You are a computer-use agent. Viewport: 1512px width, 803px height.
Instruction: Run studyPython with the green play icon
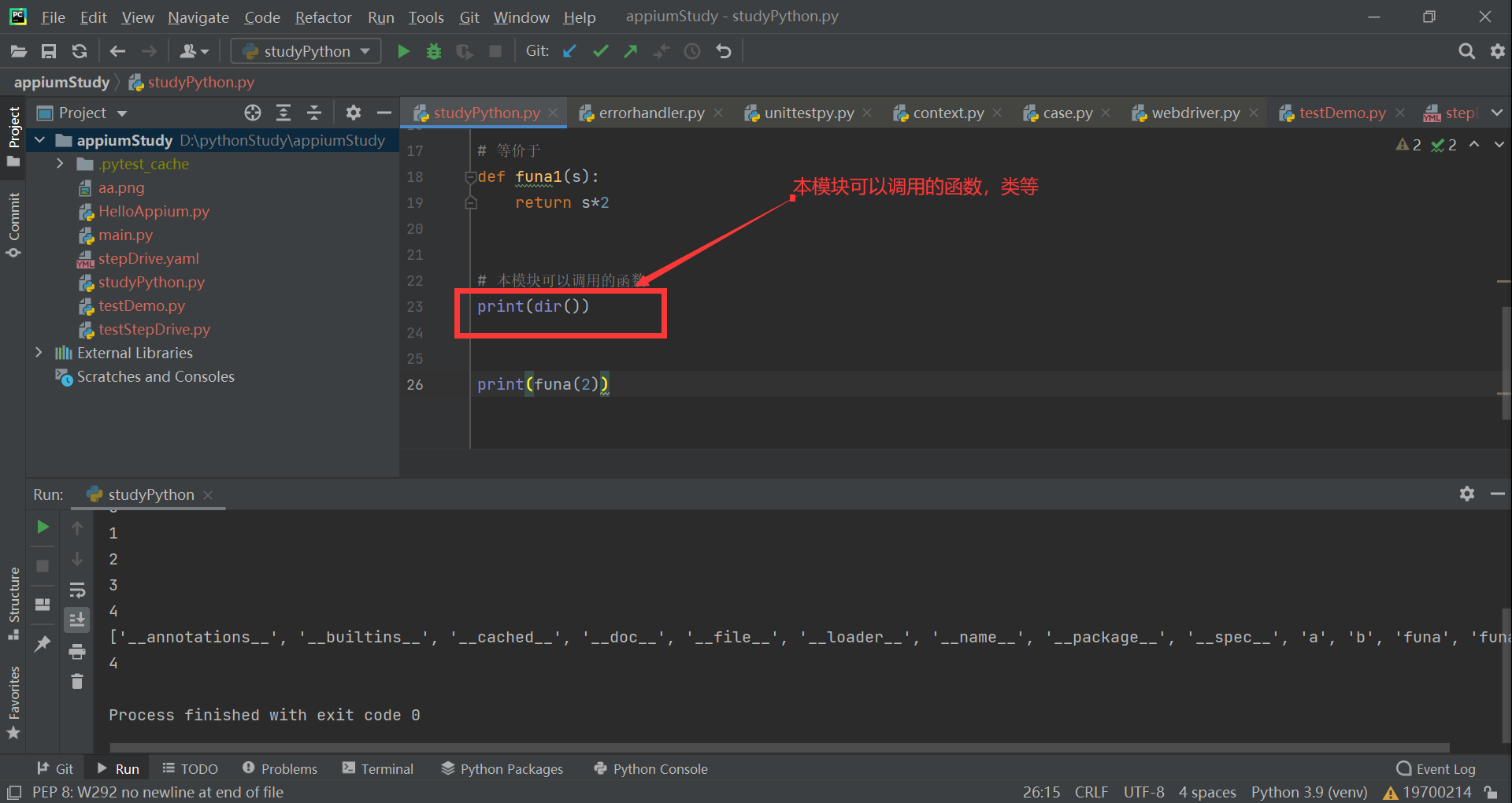point(403,51)
